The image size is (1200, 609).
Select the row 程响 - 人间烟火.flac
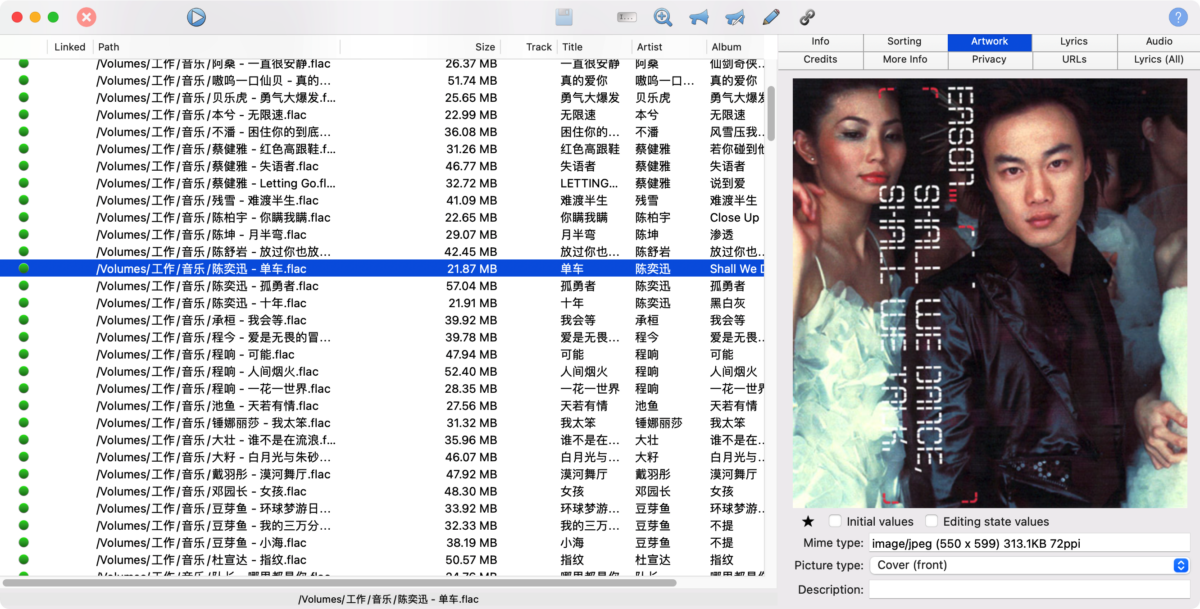pyautogui.click(x=382, y=371)
